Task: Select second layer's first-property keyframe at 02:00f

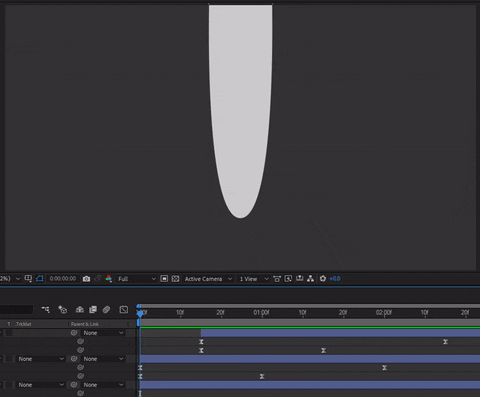Action: [x=384, y=367]
